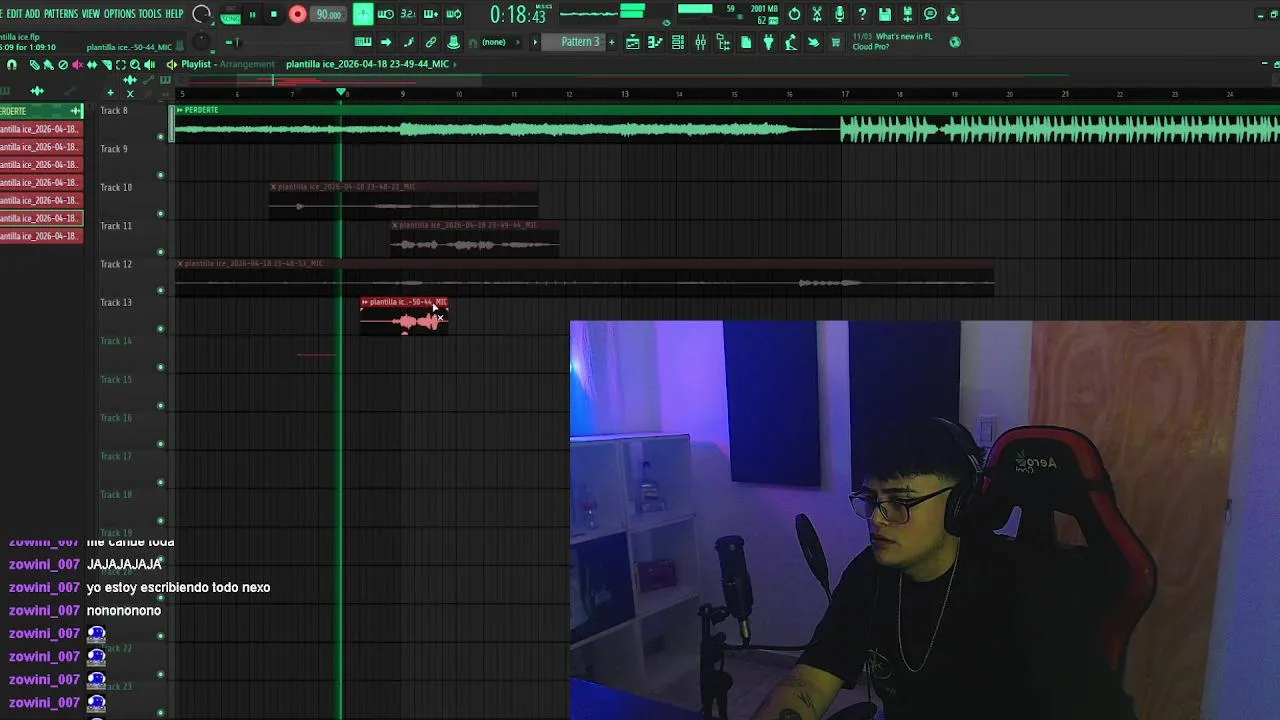Open the TOOLS menu
The height and width of the screenshot is (720, 1280).
pos(149,14)
